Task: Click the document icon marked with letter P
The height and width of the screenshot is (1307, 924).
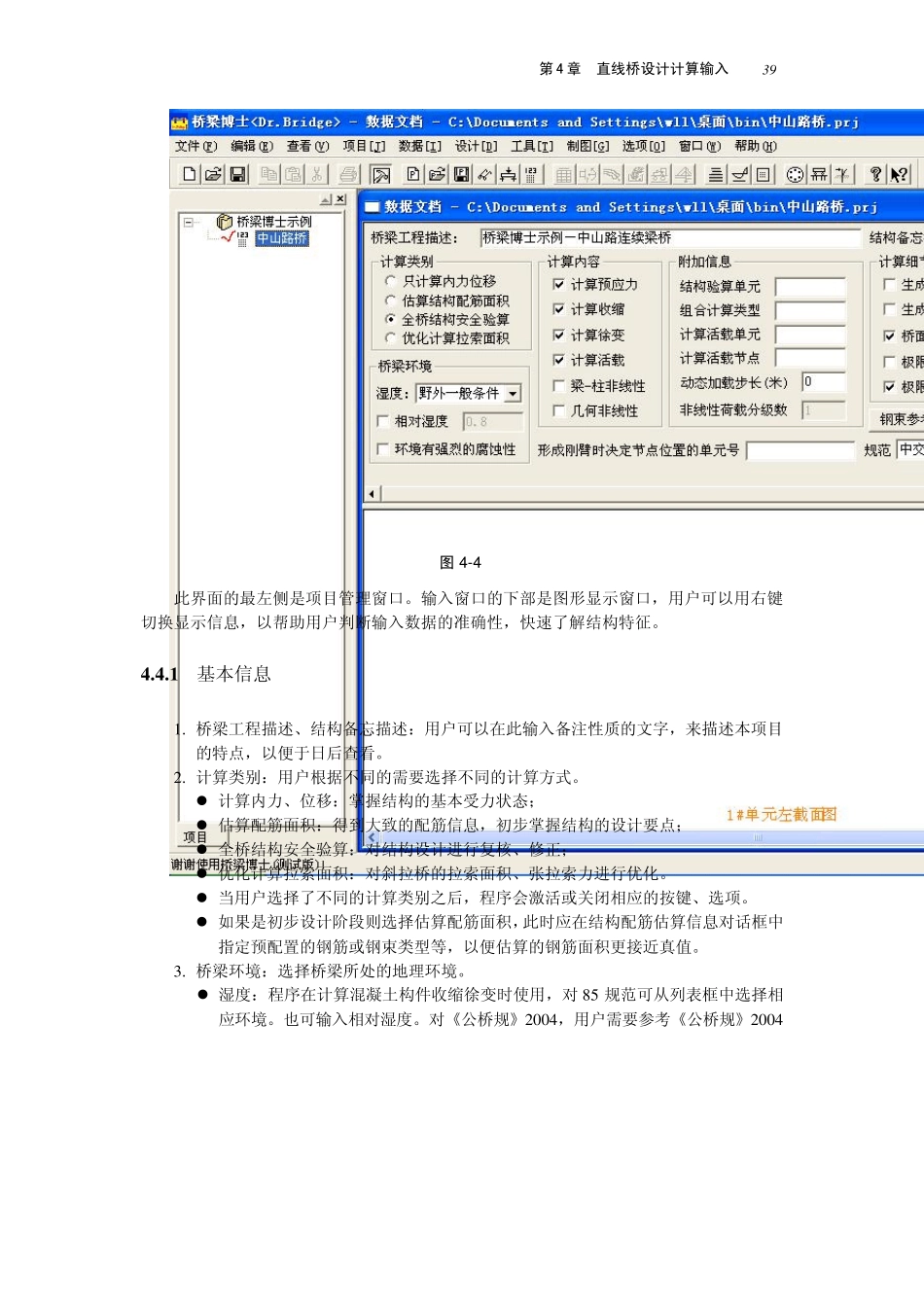Action: (x=413, y=174)
